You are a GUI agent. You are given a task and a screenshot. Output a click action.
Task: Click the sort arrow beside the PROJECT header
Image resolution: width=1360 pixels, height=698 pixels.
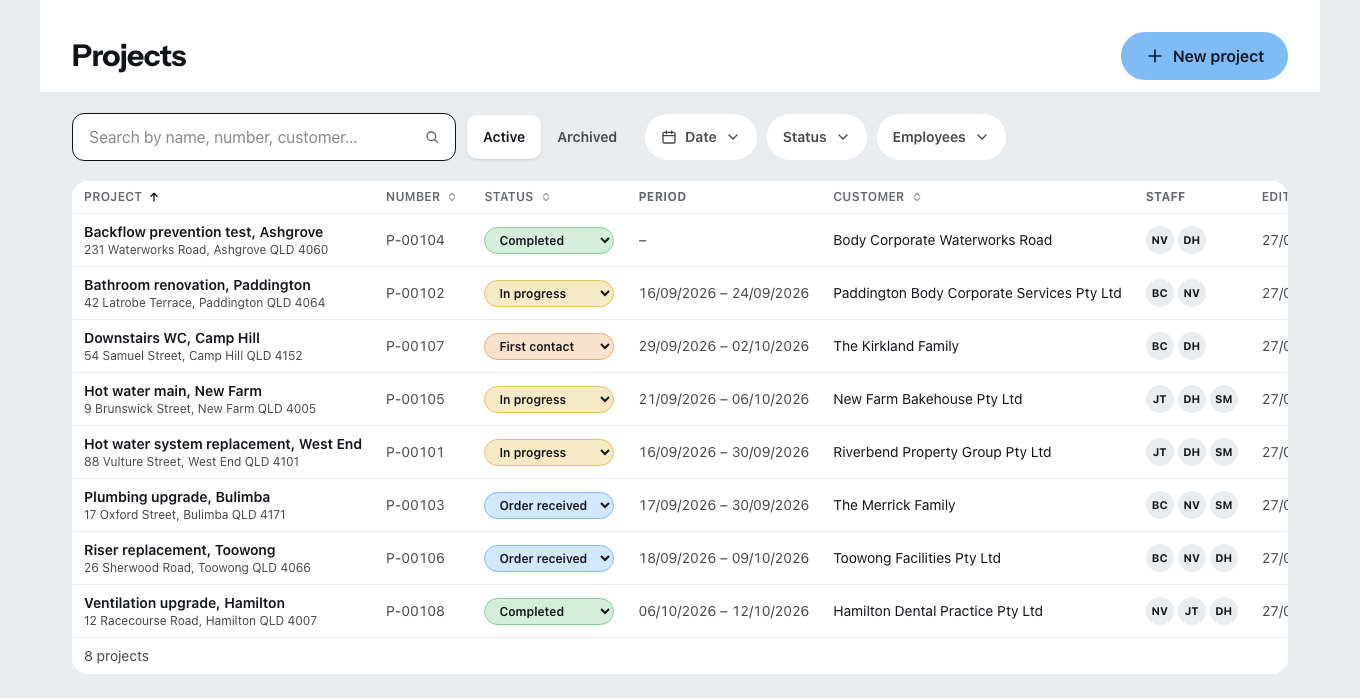click(x=154, y=197)
